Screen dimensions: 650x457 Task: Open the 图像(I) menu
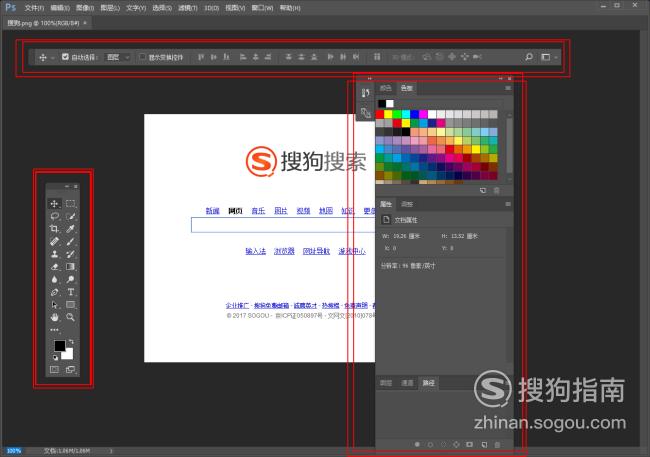click(x=85, y=8)
